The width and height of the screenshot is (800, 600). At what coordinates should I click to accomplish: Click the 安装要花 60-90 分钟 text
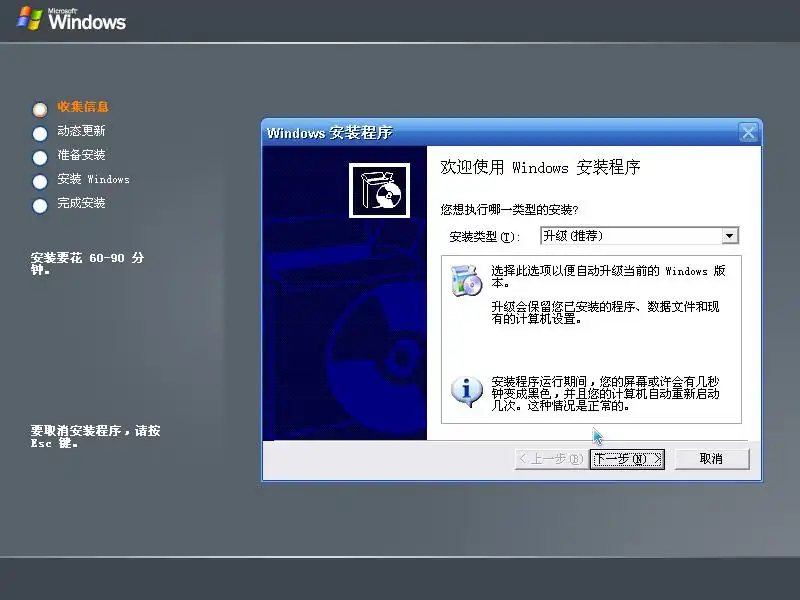click(x=87, y=264)
